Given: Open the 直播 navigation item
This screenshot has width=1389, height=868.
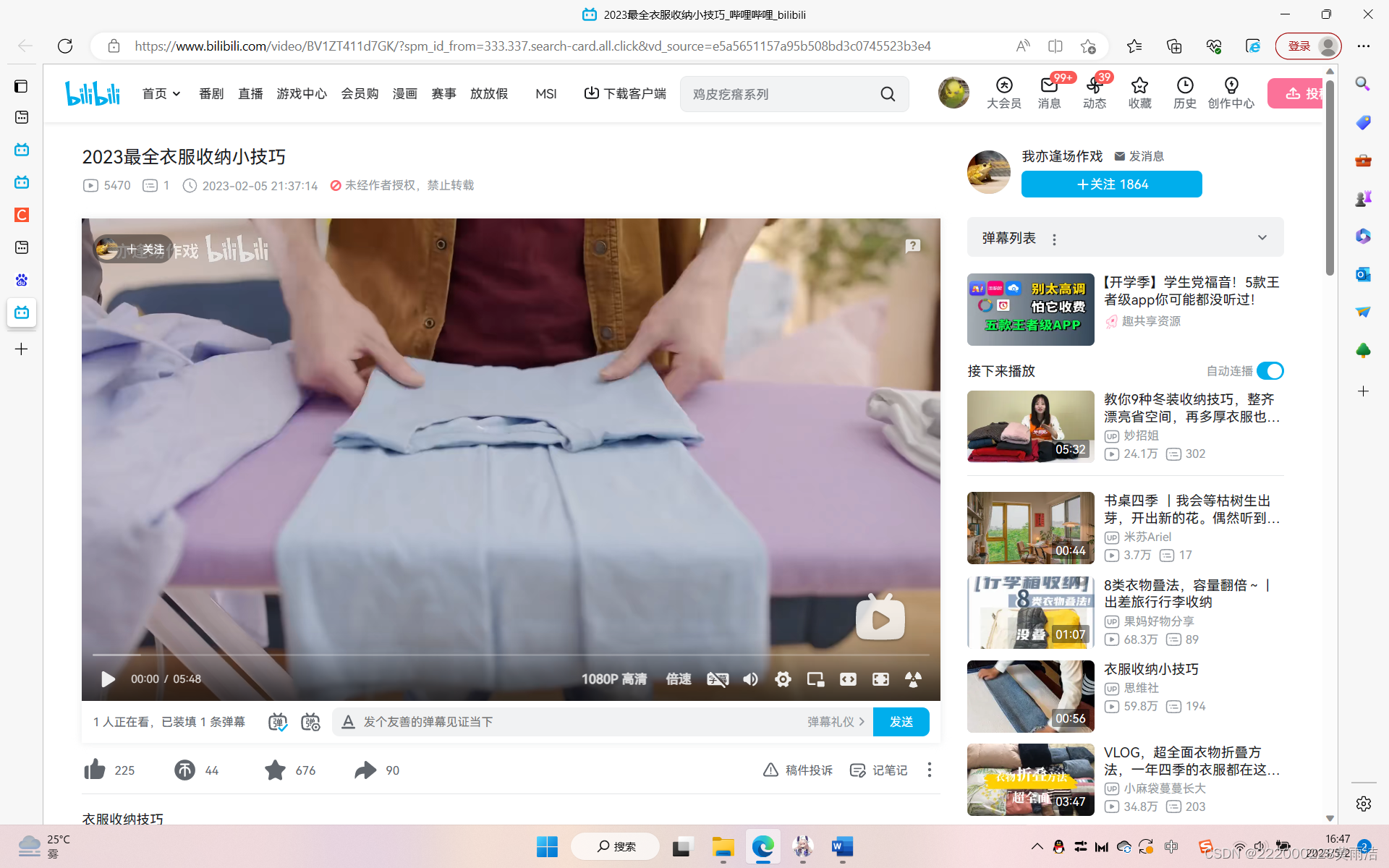Looking at the screenshot, I should [250, 94].
